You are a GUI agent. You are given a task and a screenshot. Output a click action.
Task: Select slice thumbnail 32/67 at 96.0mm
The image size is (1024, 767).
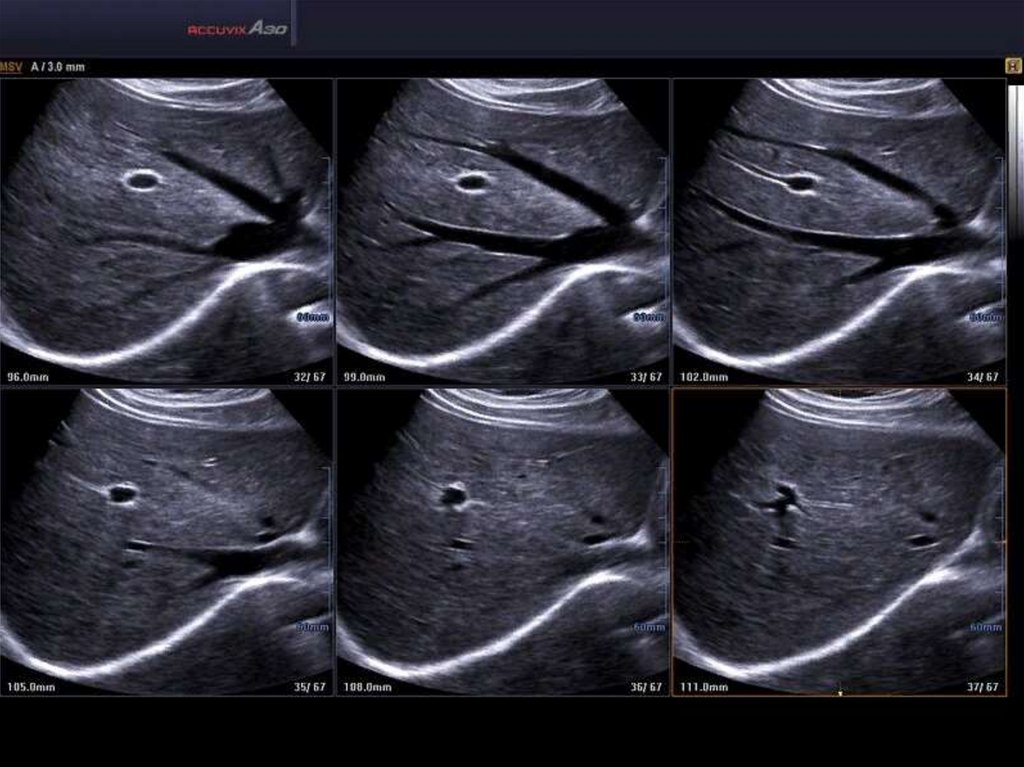coord(167,231)
